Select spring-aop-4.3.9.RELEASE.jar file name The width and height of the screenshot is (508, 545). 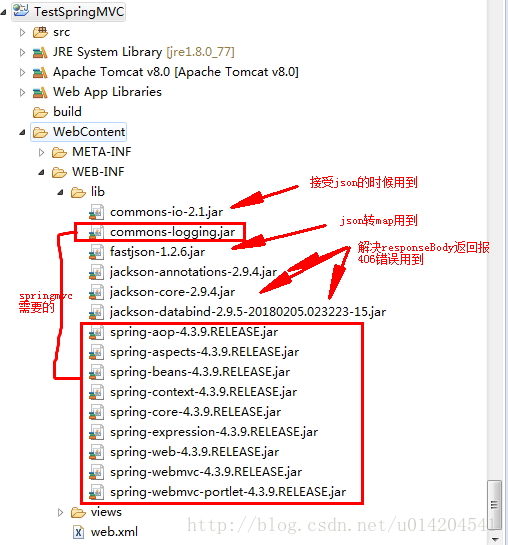194,332
